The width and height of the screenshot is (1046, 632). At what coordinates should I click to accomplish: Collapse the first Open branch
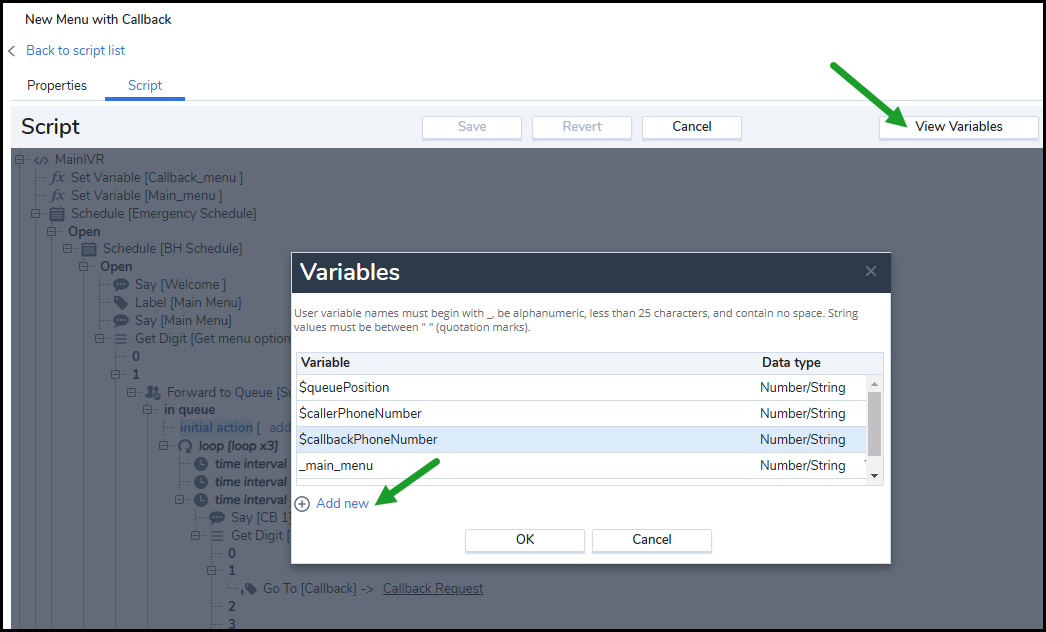click(51, 232)
